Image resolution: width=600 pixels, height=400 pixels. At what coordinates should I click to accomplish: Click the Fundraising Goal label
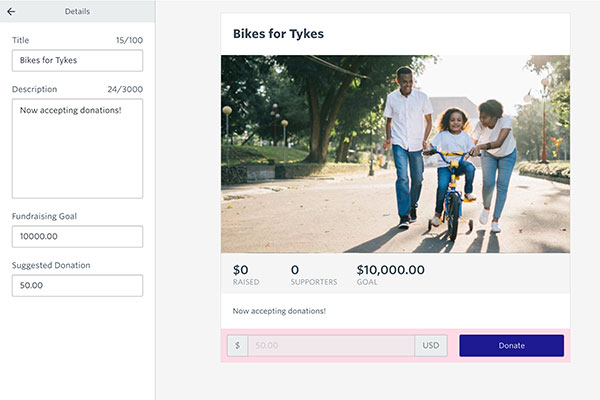44,215
